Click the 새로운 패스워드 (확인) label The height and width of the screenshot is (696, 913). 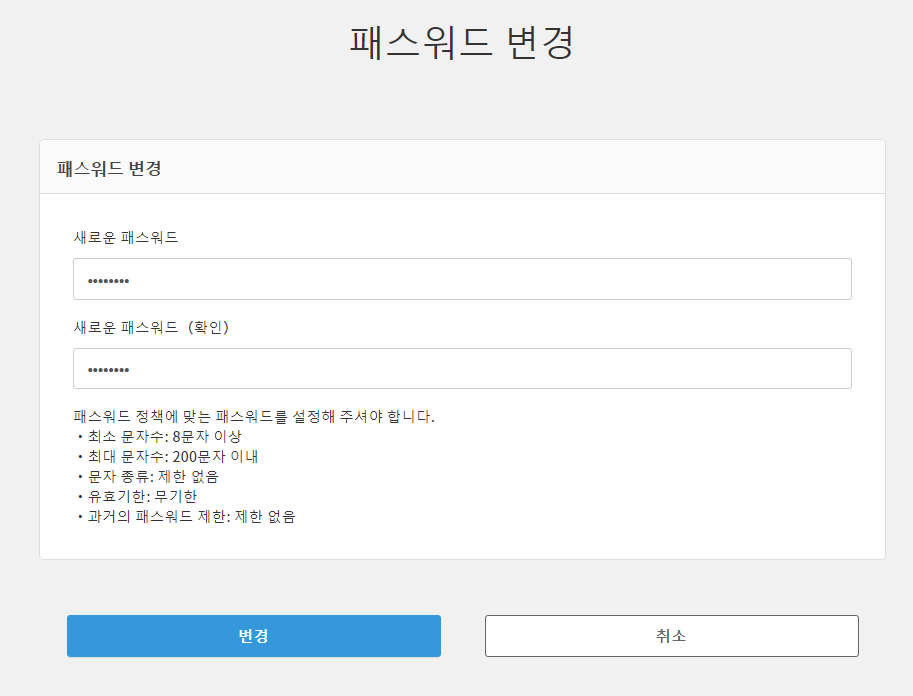click(152, 327)
